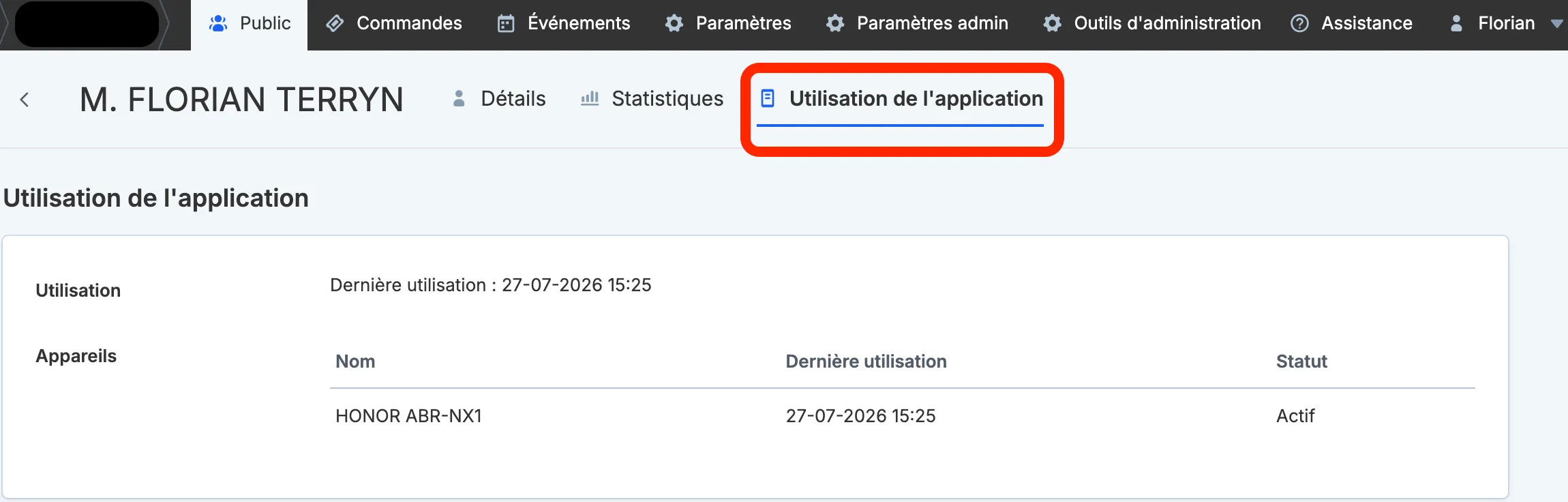Click the Utilisation de l'application document icon
Image resolution: width=1568 pixels, height=502 pixels.
pos(768,99)
